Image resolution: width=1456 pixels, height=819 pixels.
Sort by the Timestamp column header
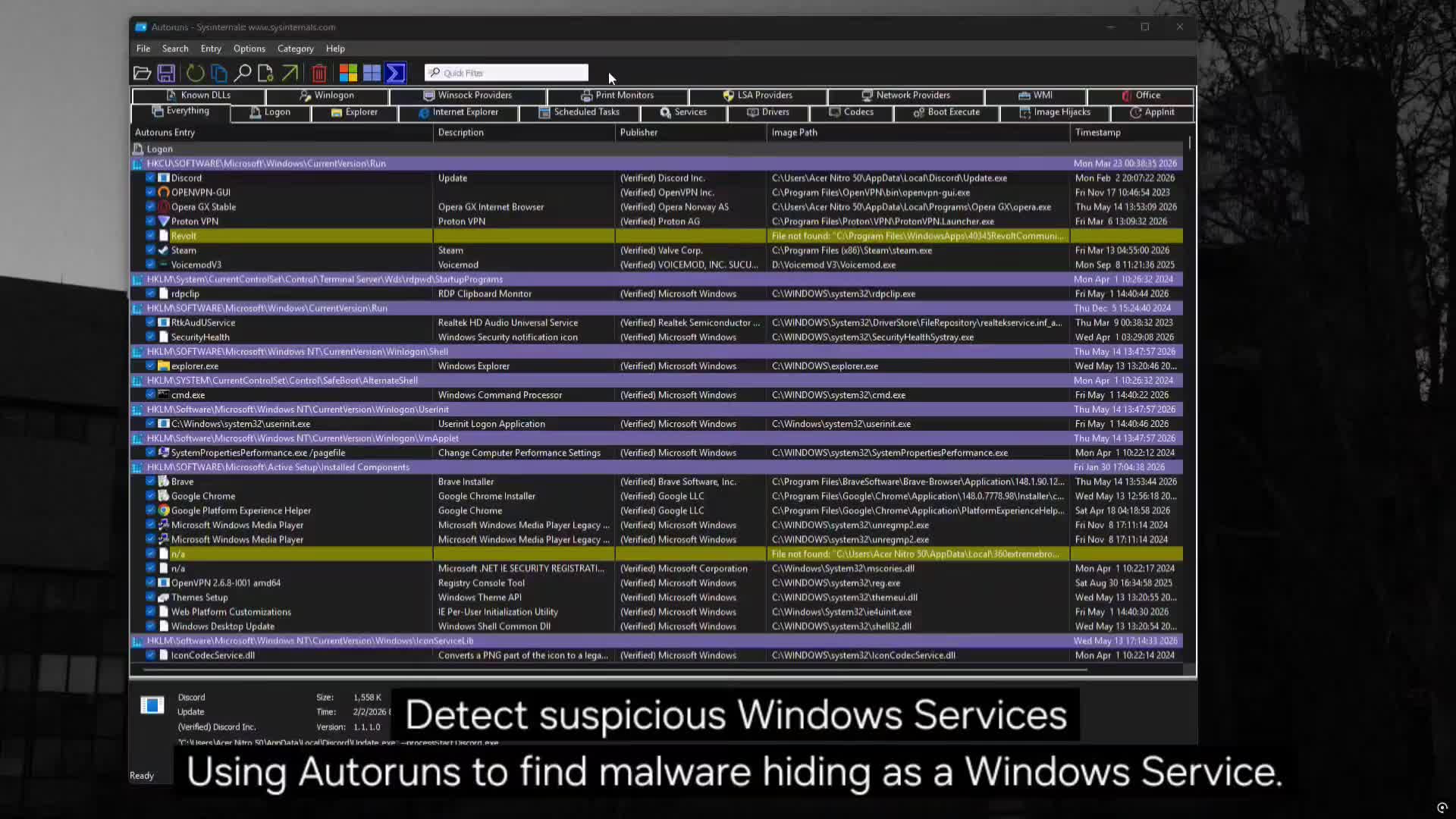[x=1127, y=133]
